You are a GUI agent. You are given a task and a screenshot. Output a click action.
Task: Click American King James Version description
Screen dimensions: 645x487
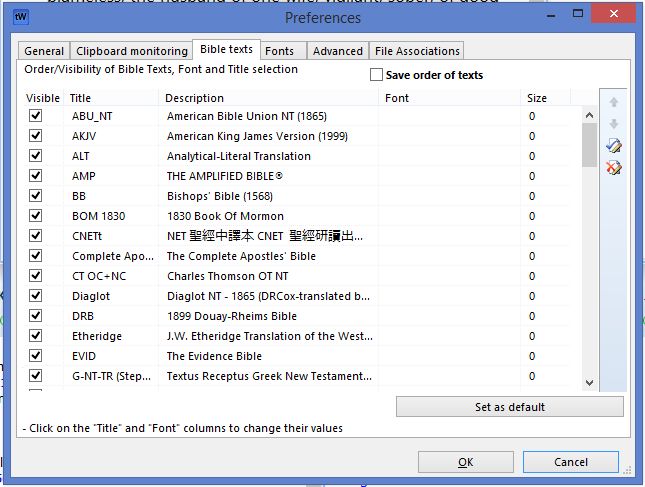(x=257, y=136)
